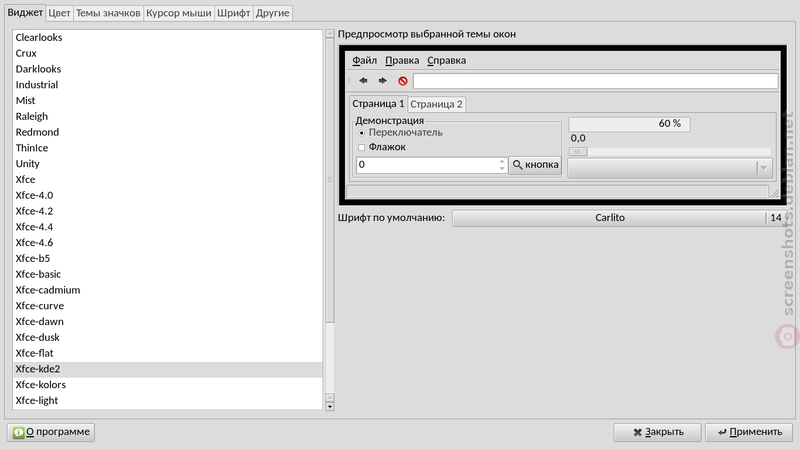Select the Darklooks theme
This screenshot has height=449, width=800.
tap(168, 69)
